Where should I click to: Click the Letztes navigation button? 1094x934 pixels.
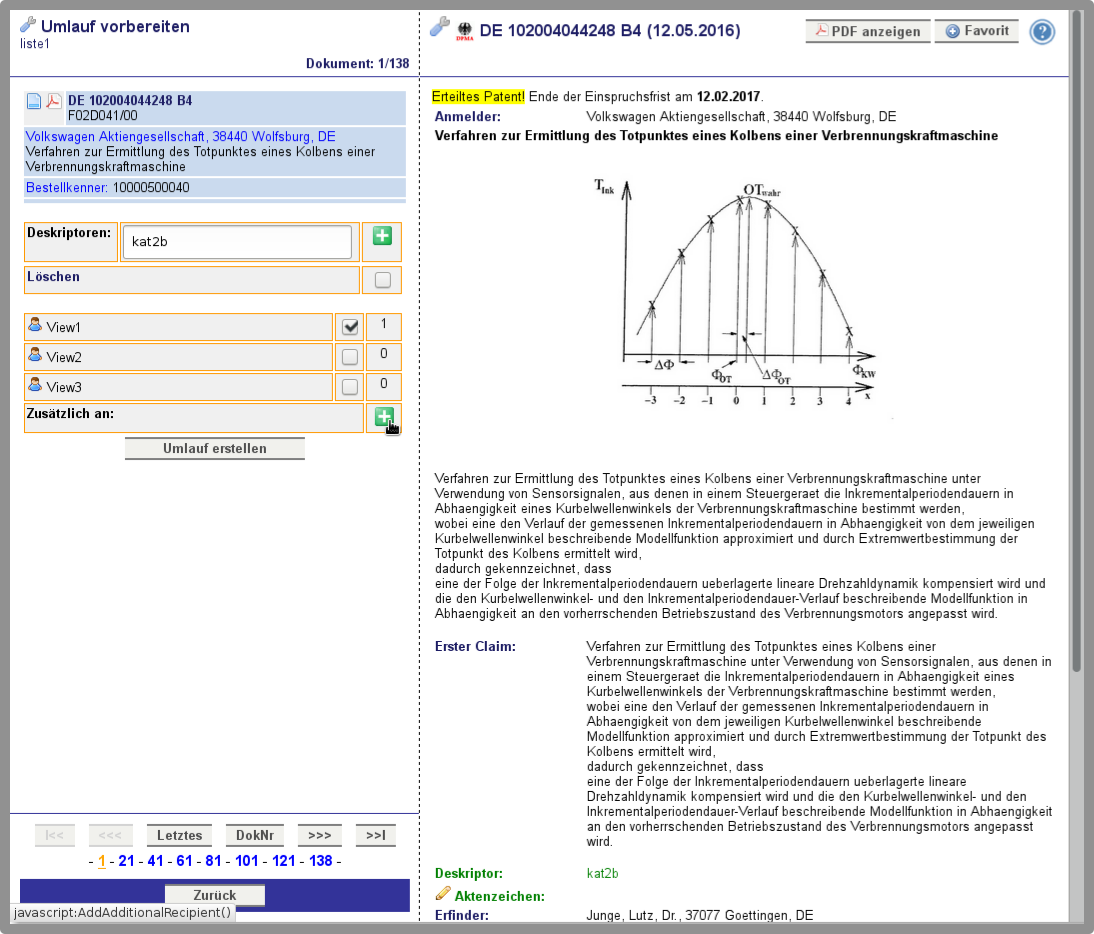pyautogui.click(x=179, y=836)
